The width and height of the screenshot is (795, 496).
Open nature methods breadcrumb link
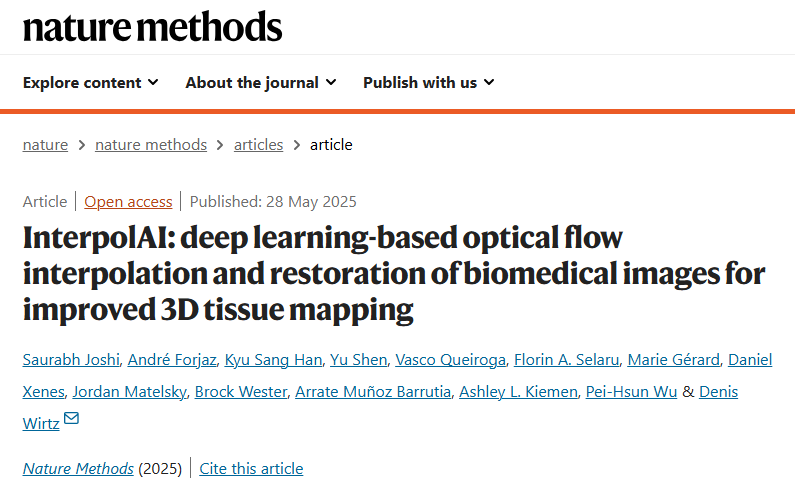point(151,145)
